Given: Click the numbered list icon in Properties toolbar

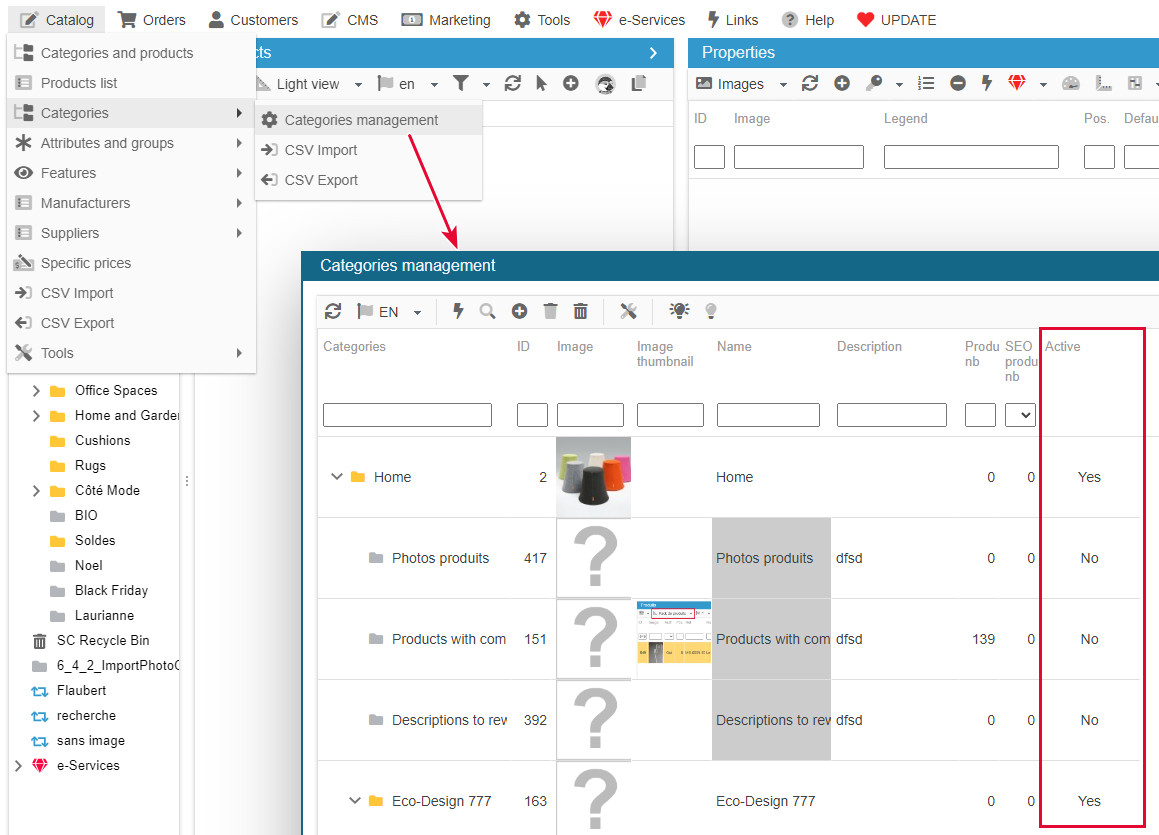Looking at the screenshot, I should [927, 84].
